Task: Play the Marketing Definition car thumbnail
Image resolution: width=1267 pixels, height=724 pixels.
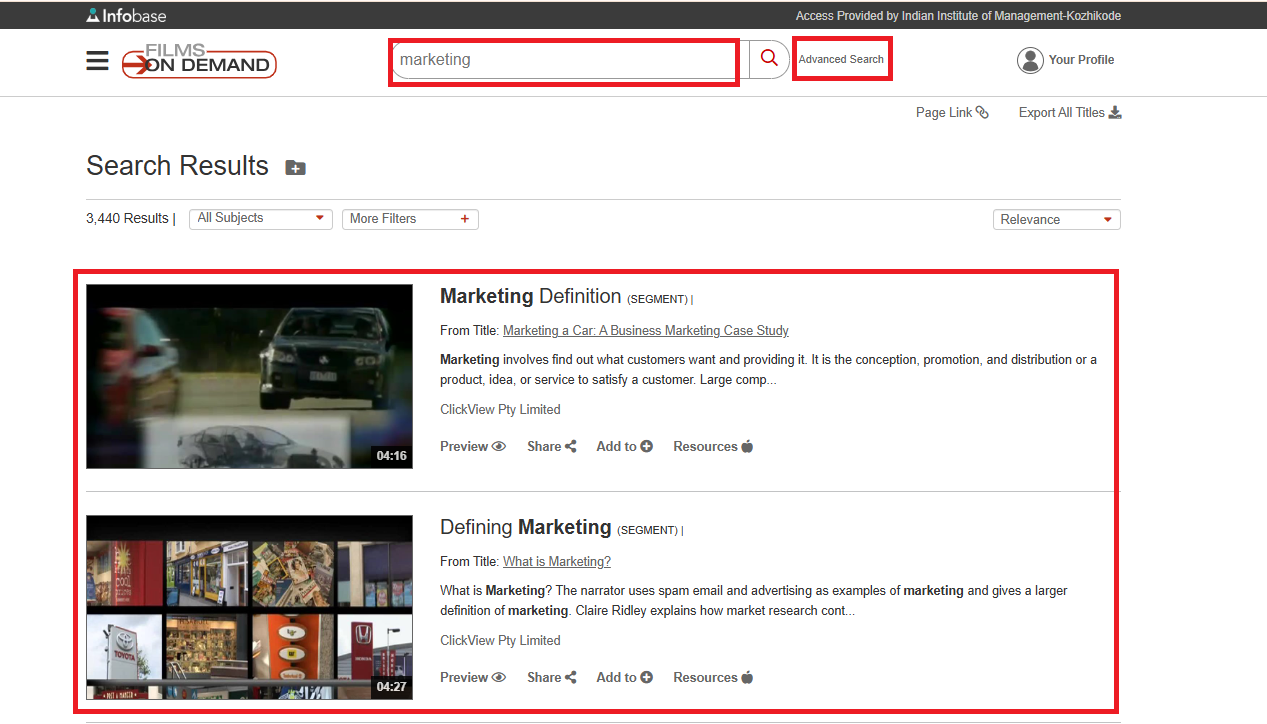Action: pyautogui.click(x=249, y=376)
